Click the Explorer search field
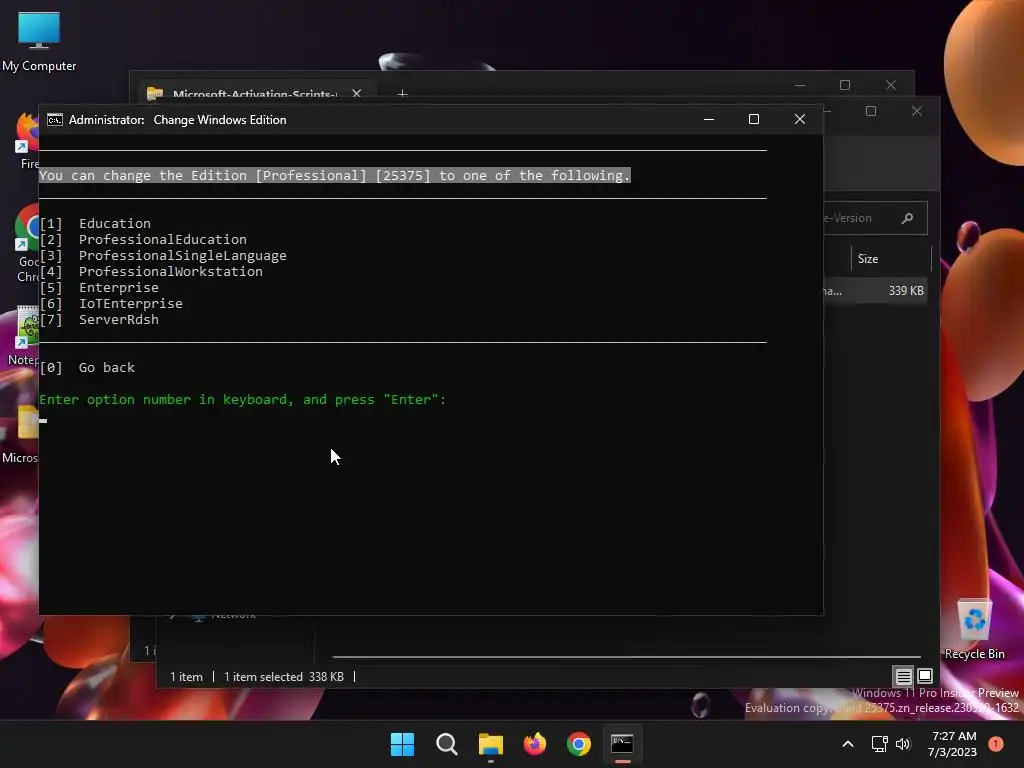 pyautogui.click(x=874, y=218)
